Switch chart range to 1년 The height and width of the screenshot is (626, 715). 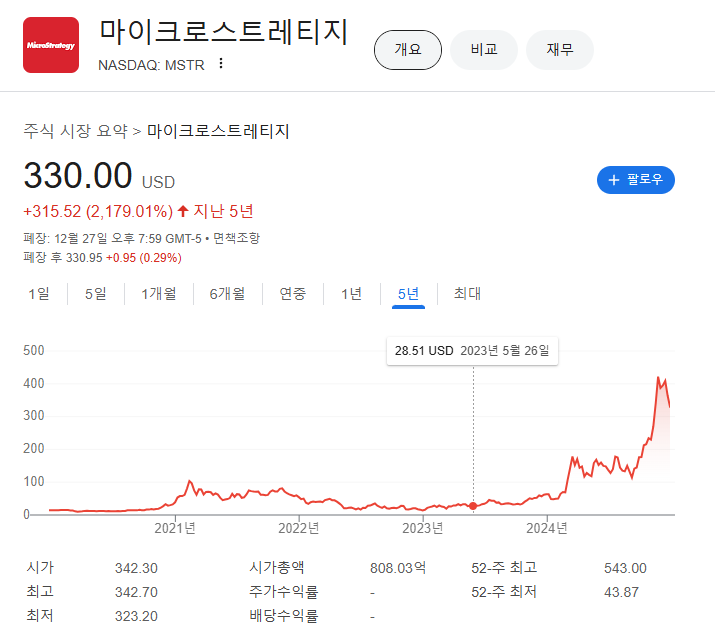coord(352,294)
